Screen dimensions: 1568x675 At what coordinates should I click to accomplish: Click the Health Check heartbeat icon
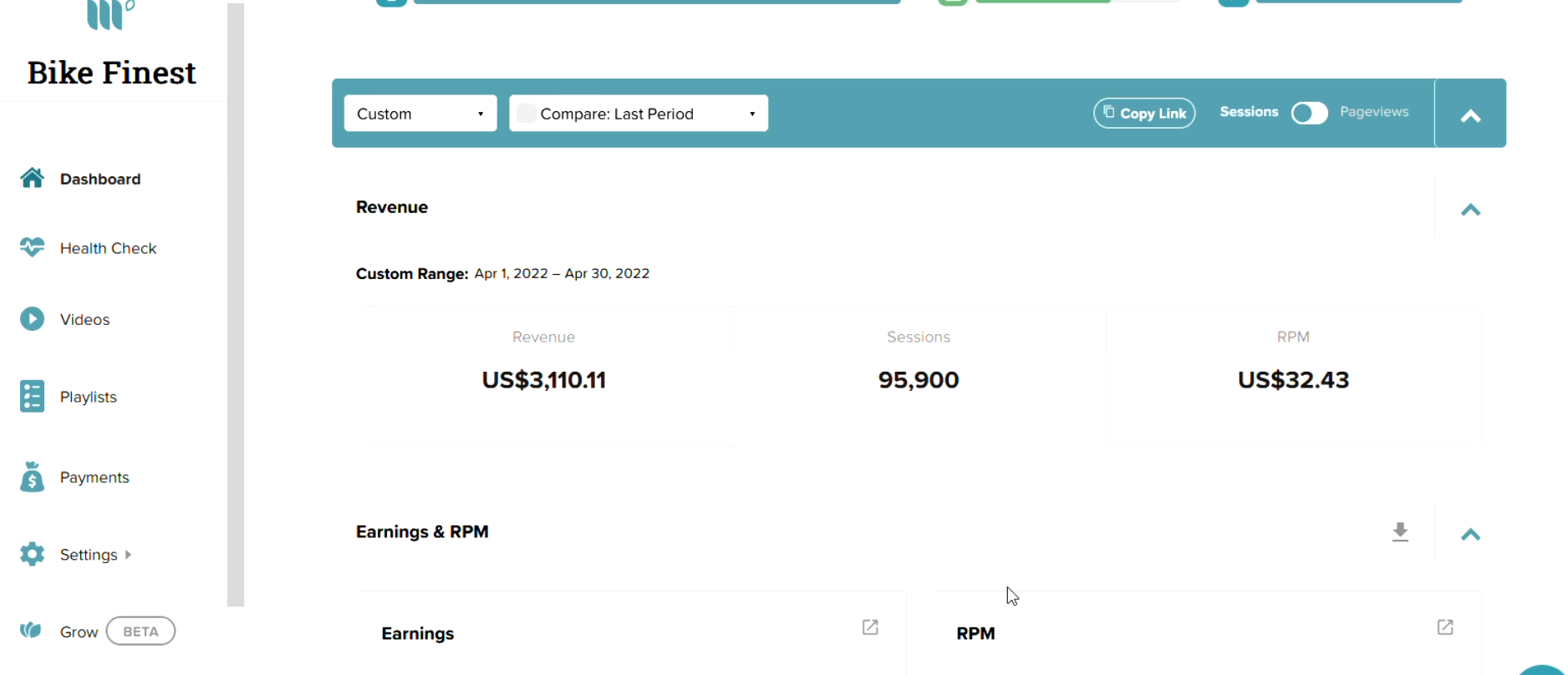(x=32, y=247)
